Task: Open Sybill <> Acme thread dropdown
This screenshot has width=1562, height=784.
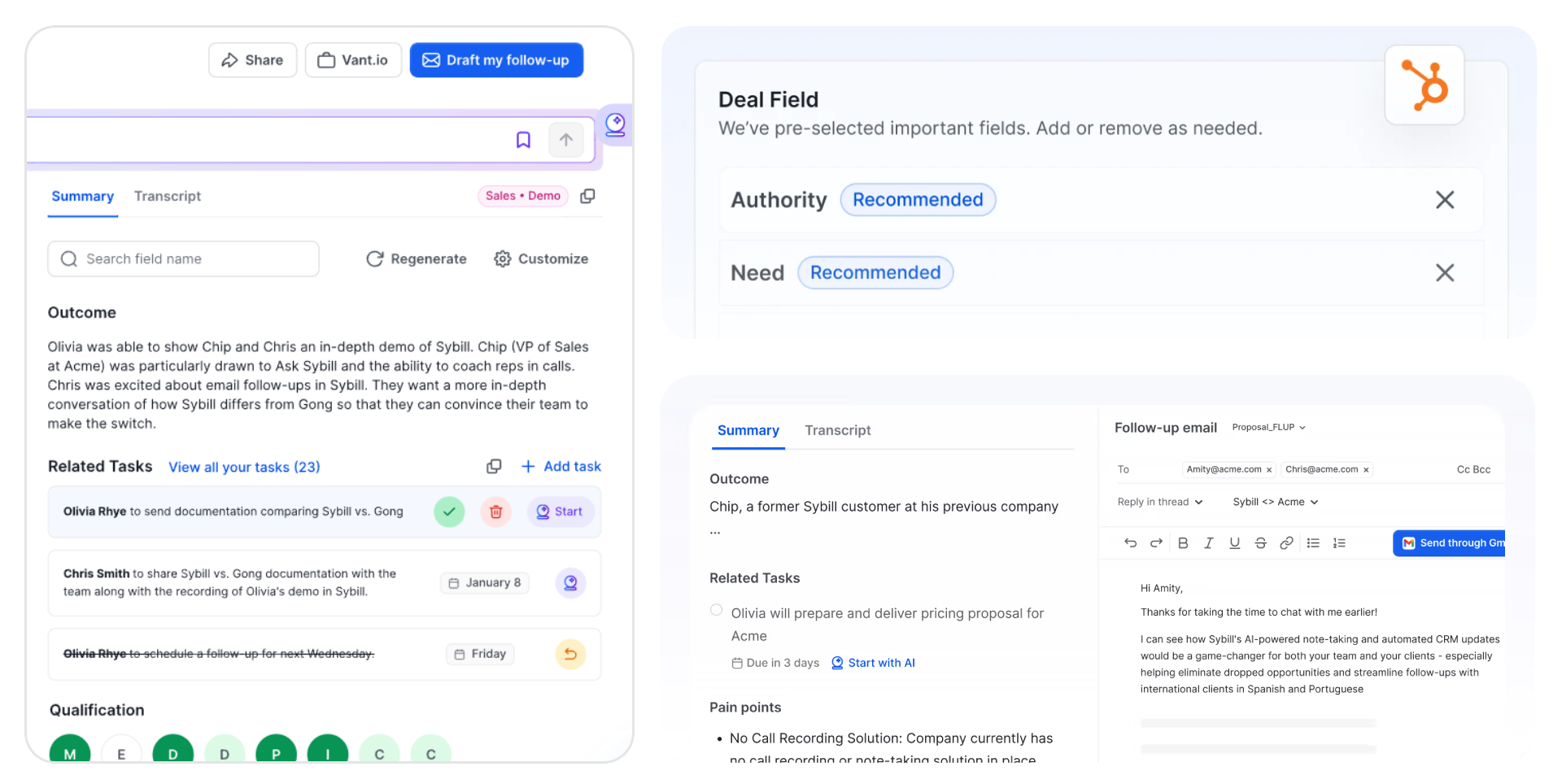Action: 1276,502
